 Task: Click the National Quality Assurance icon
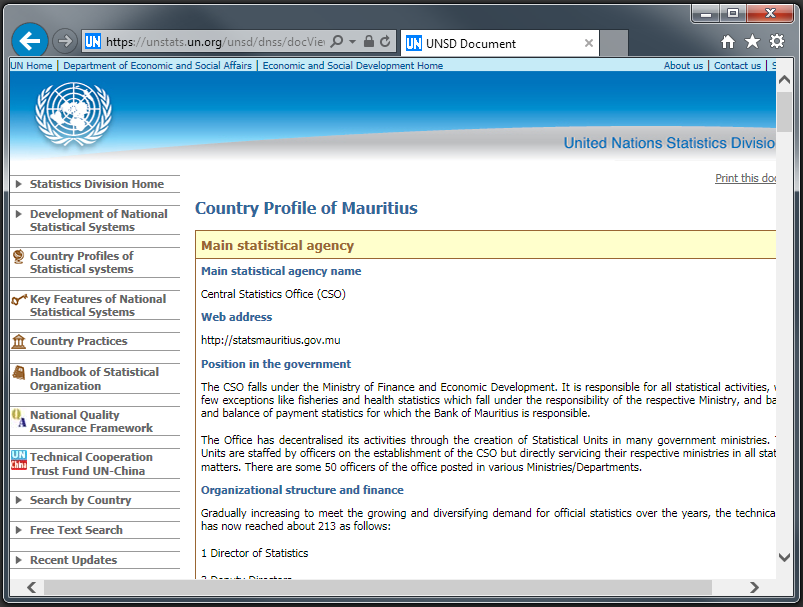click(18, 418)
